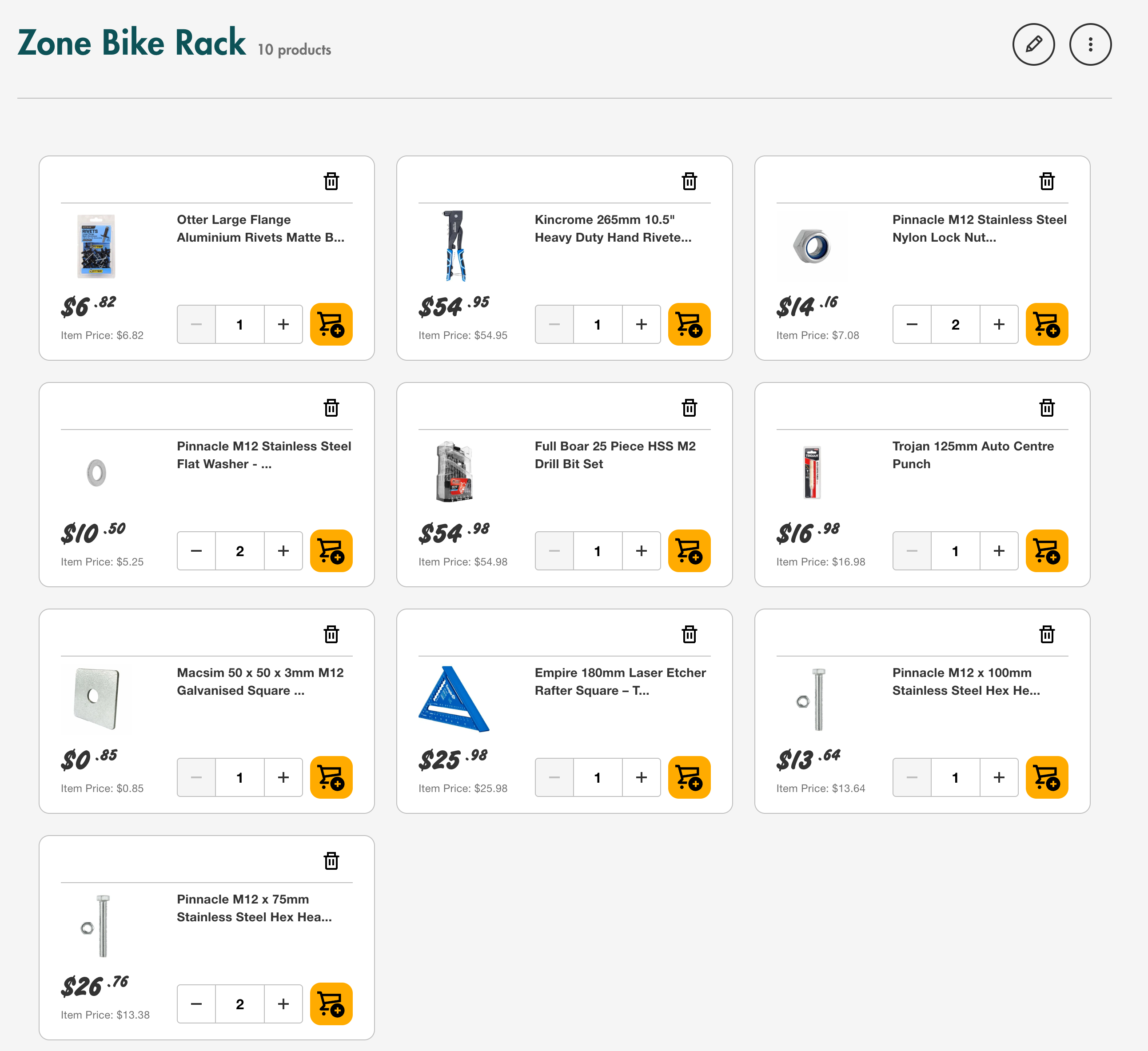
Task: Click quantity field for Kincrome Hand Riveter
Action: tap(598, 325)
